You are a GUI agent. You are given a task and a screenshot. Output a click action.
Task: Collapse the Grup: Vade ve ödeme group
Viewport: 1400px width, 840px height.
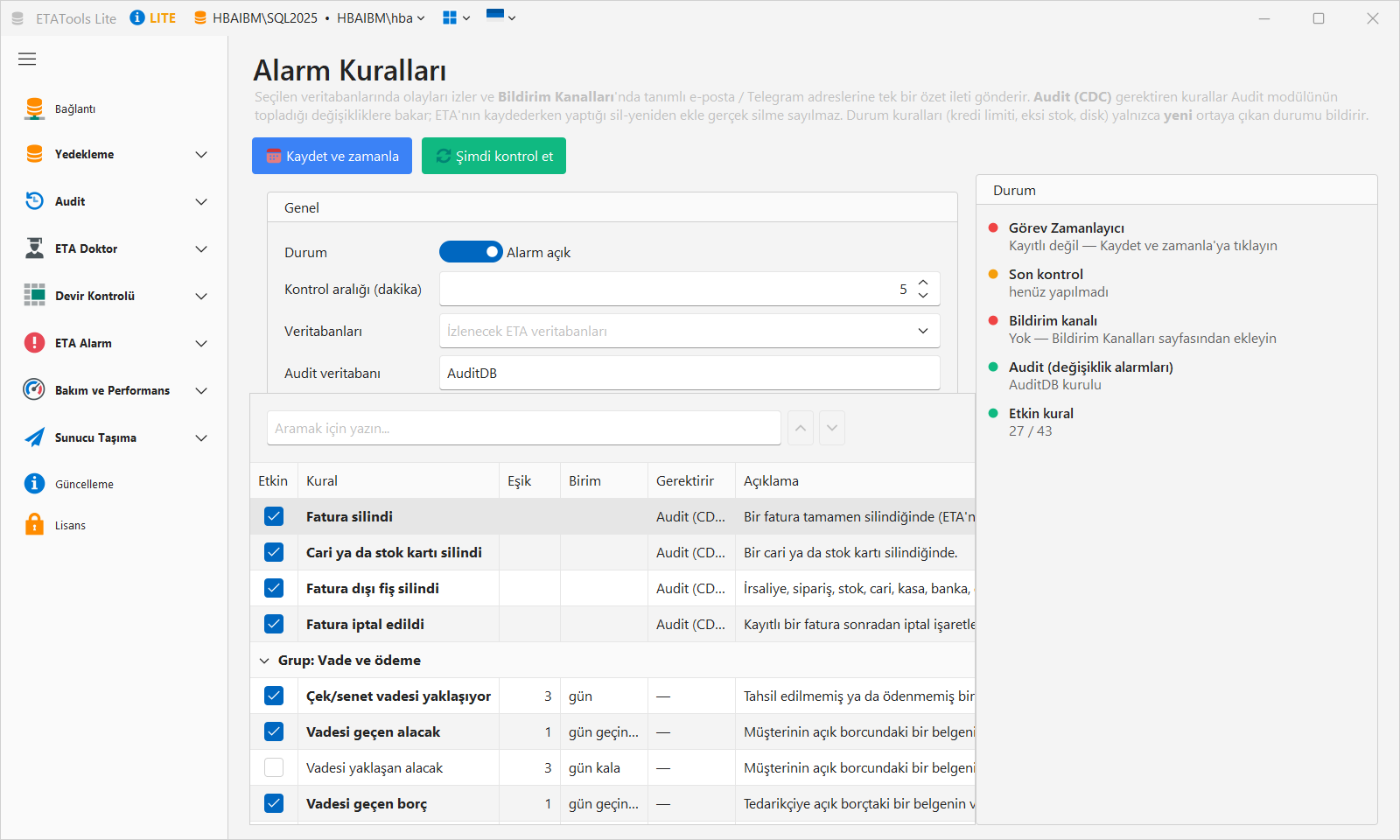point(264,661)
